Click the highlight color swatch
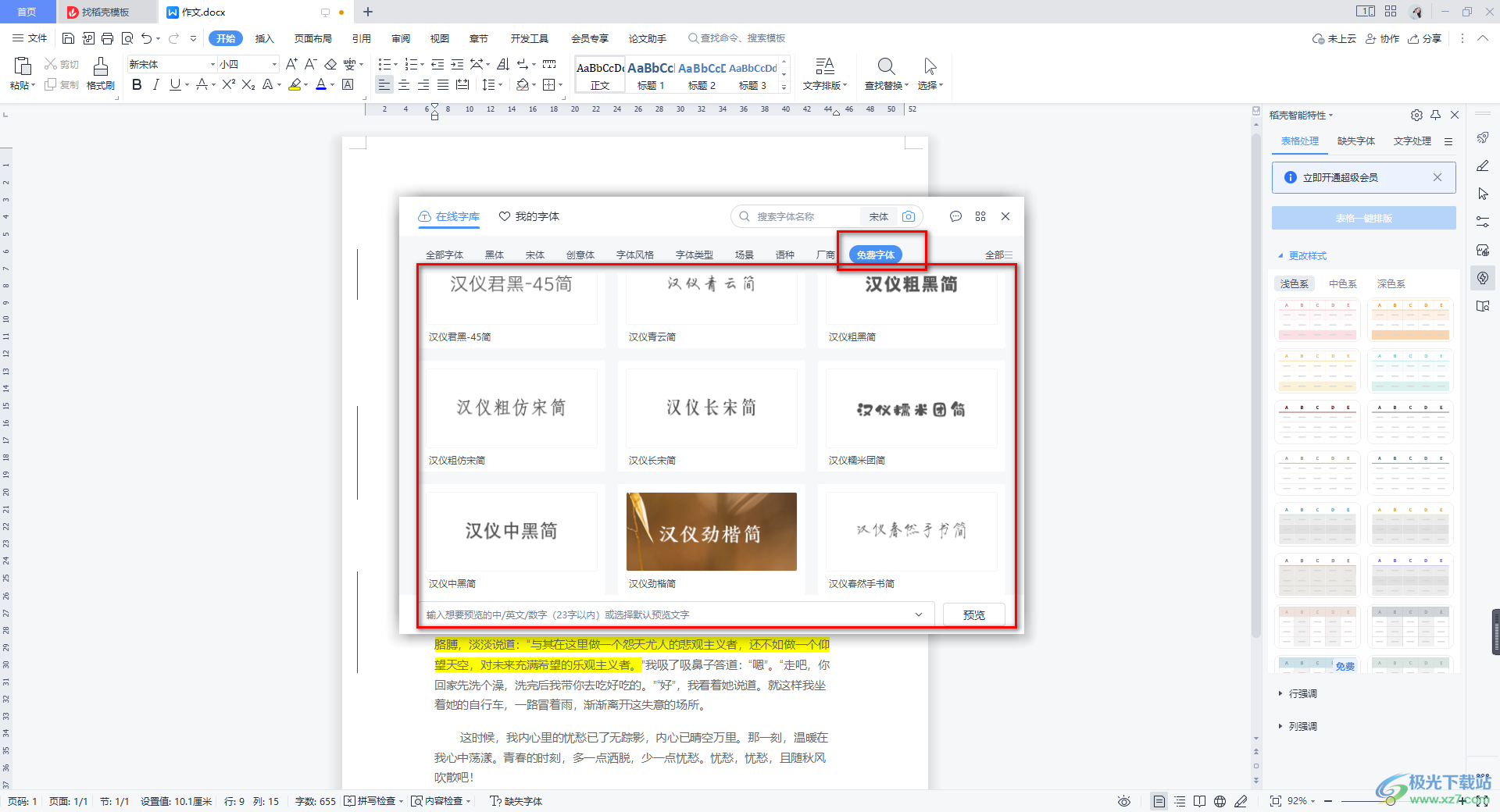The width and height of the screenshot is (1500, 812). [x=295, y=84]
